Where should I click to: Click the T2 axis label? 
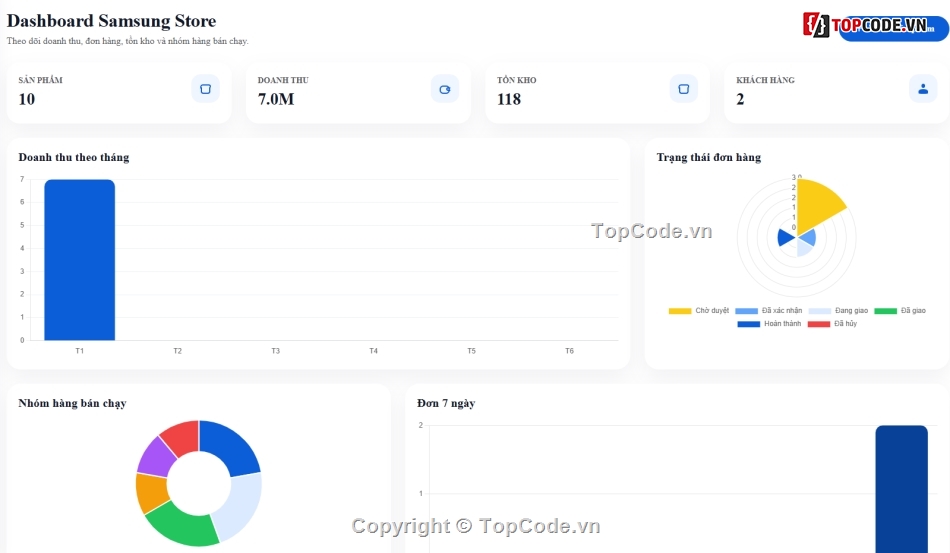click(x=178, y=351)
